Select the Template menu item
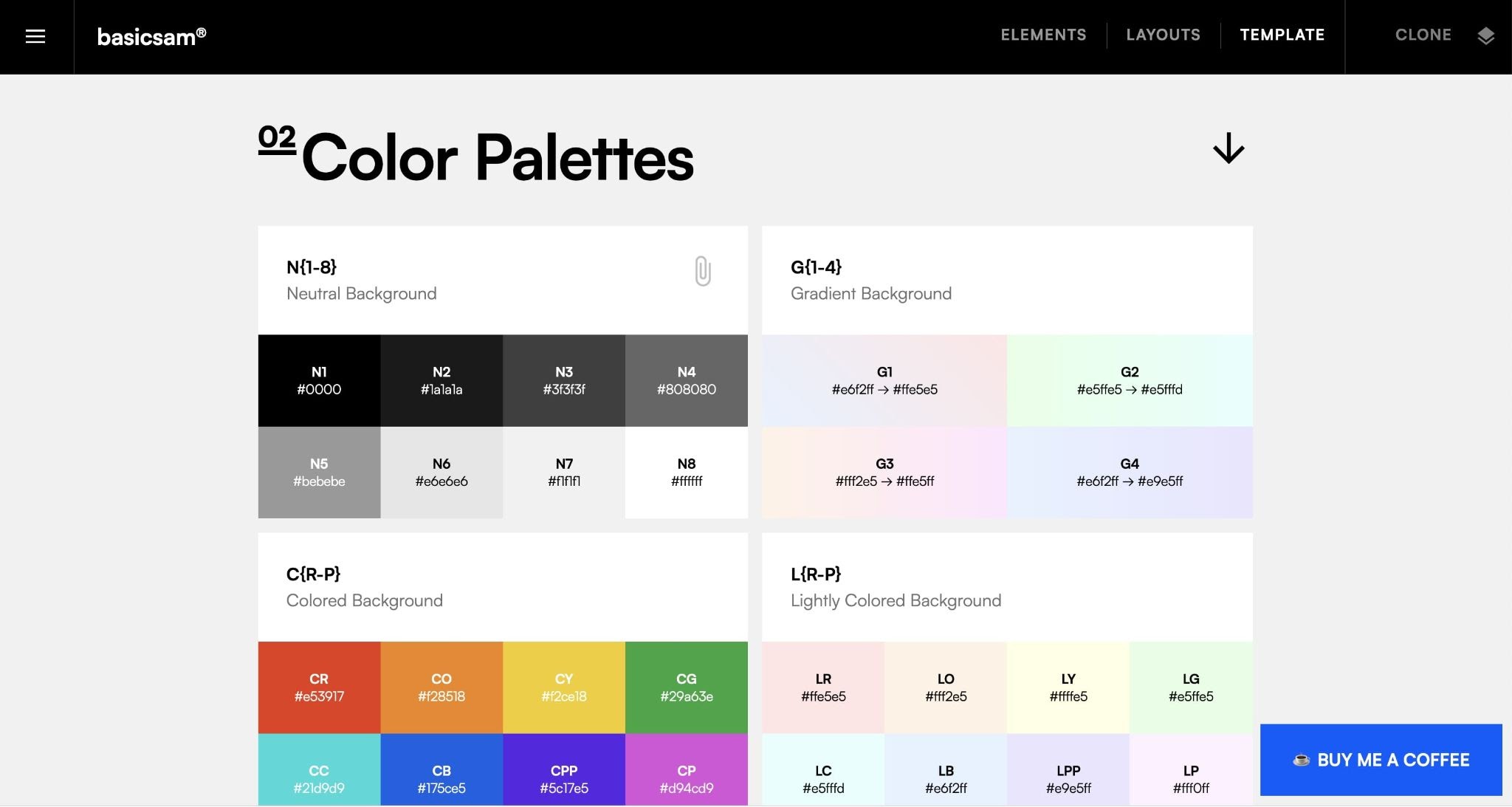Screen dimensions: 1512x807 tap(1282, 35)
